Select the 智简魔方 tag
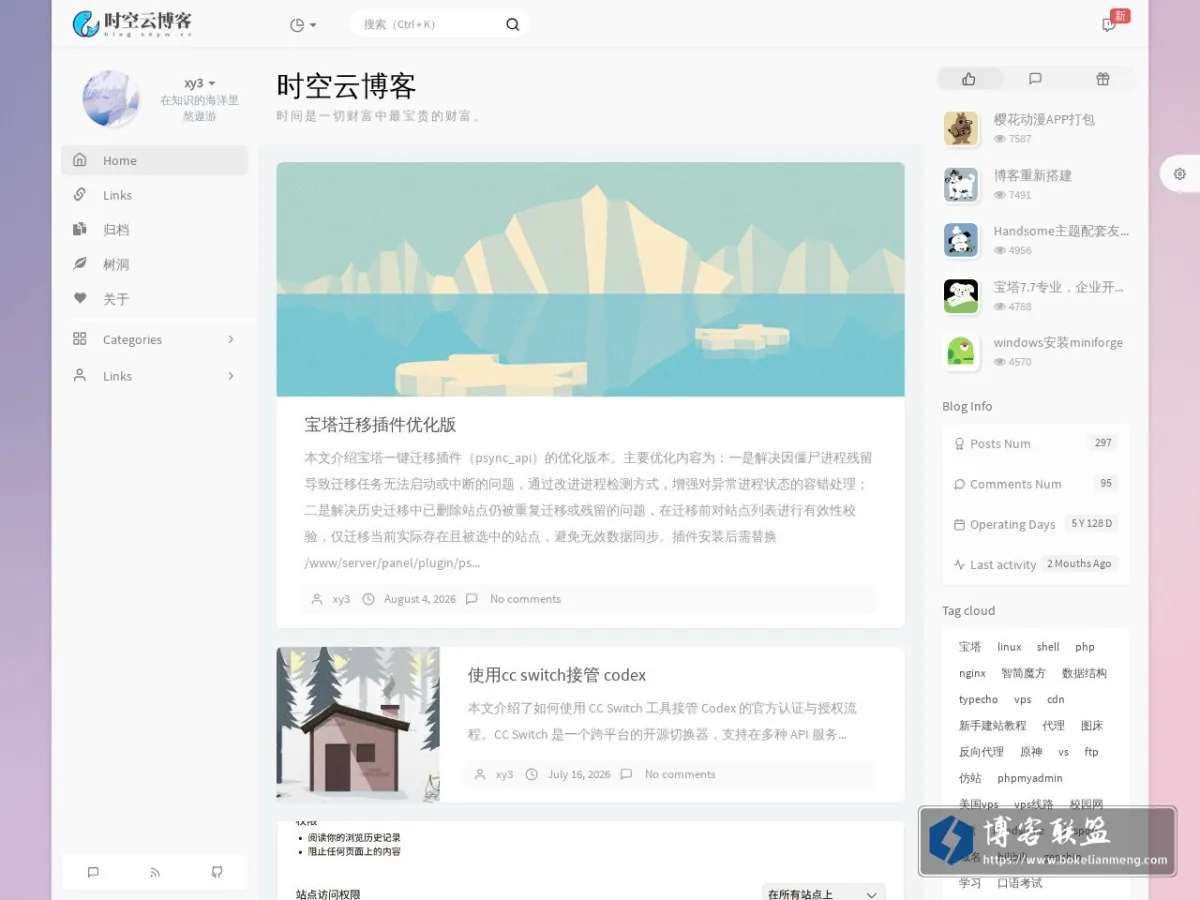Screen dimensions: 1200x900 pos(1023,673)
